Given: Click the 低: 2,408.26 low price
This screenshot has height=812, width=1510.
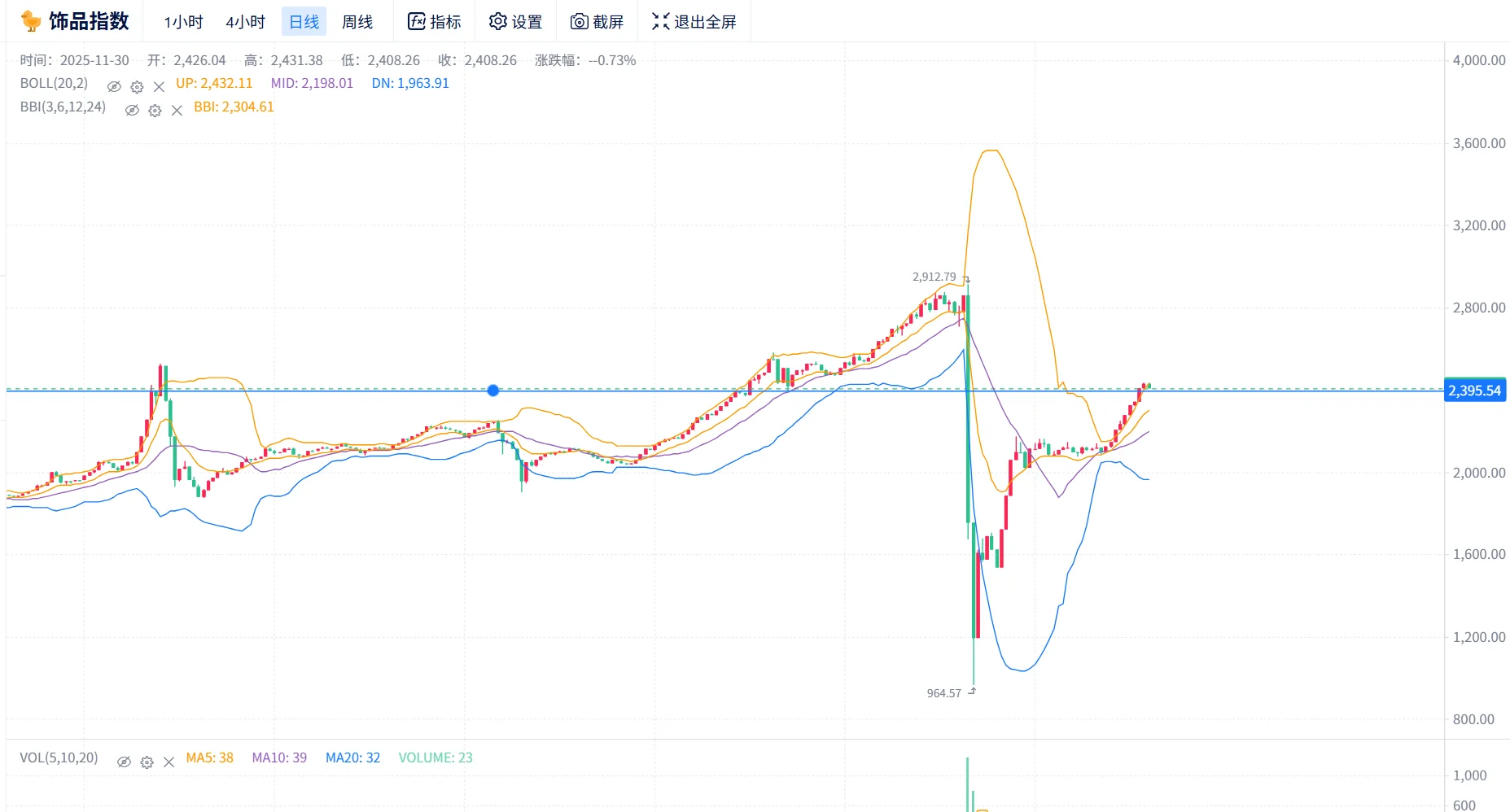Looking at the screenshot, I should coord(380,60).
